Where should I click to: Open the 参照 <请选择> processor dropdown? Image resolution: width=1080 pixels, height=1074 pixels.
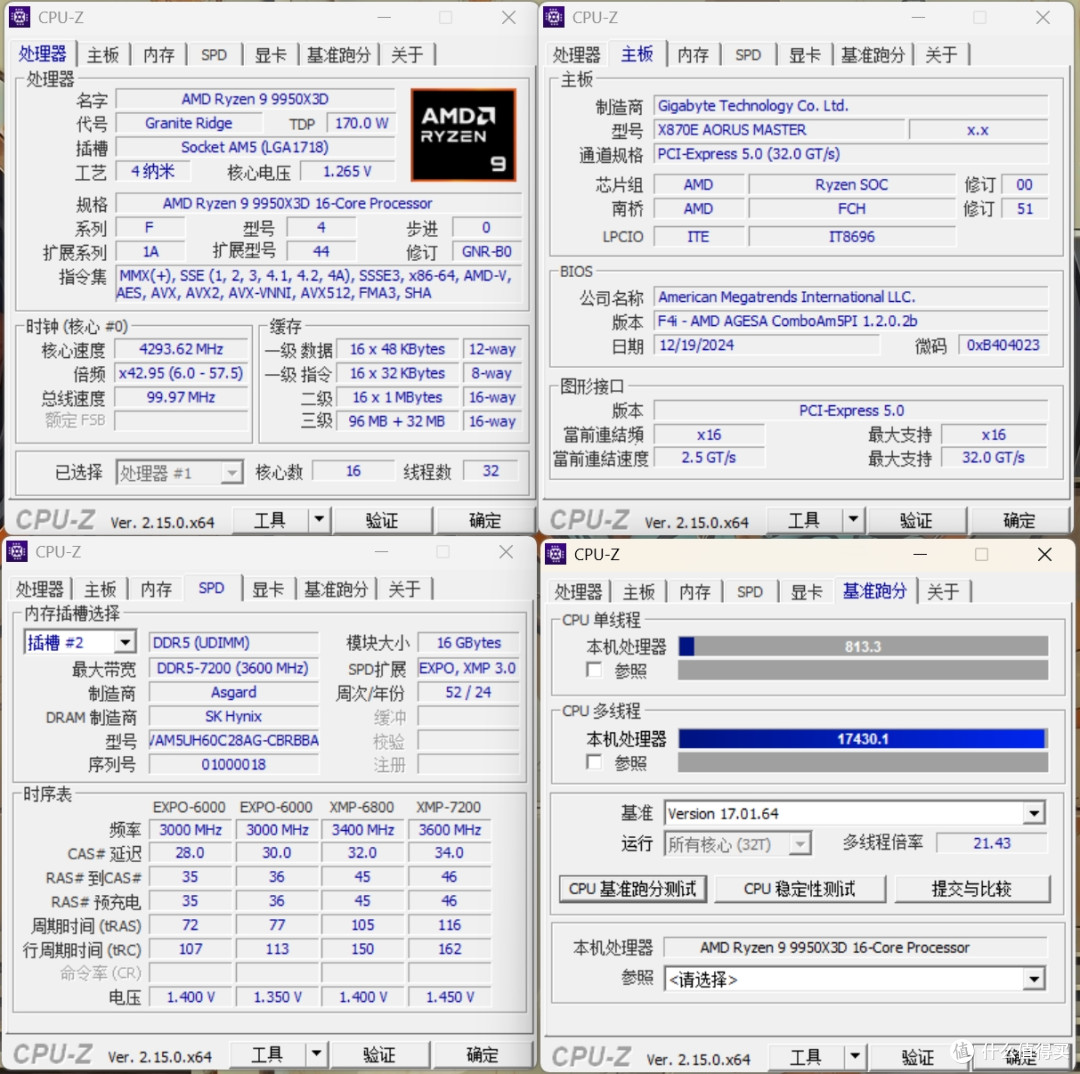[1036, 979]
